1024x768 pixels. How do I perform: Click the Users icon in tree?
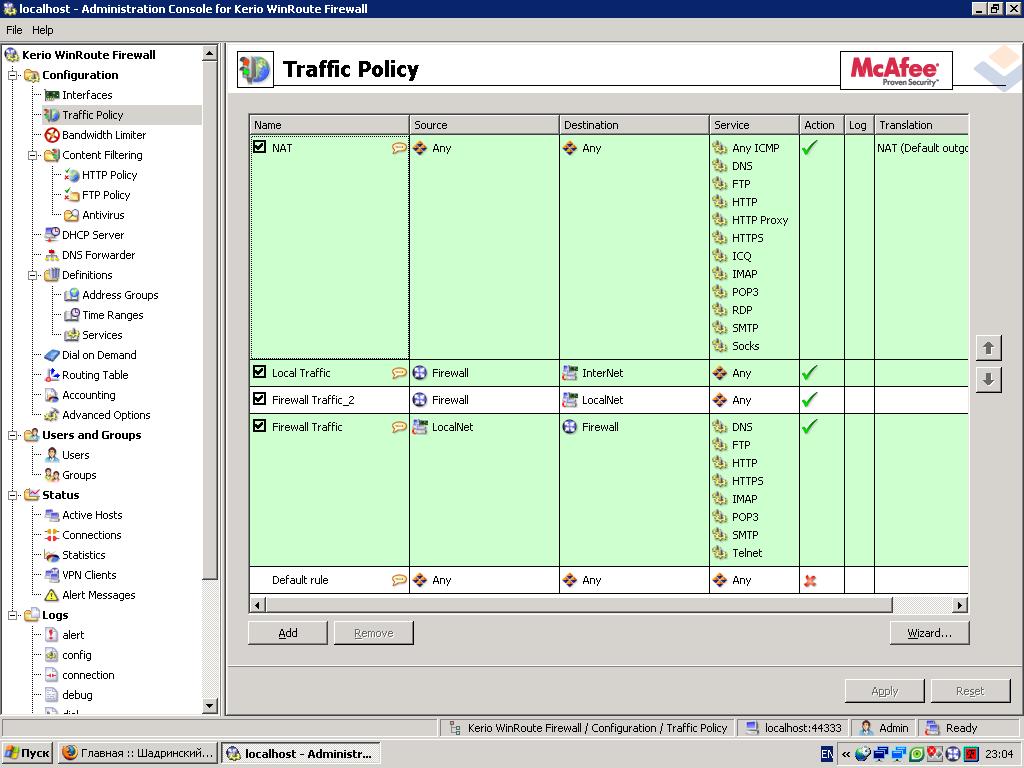(52, 455)
